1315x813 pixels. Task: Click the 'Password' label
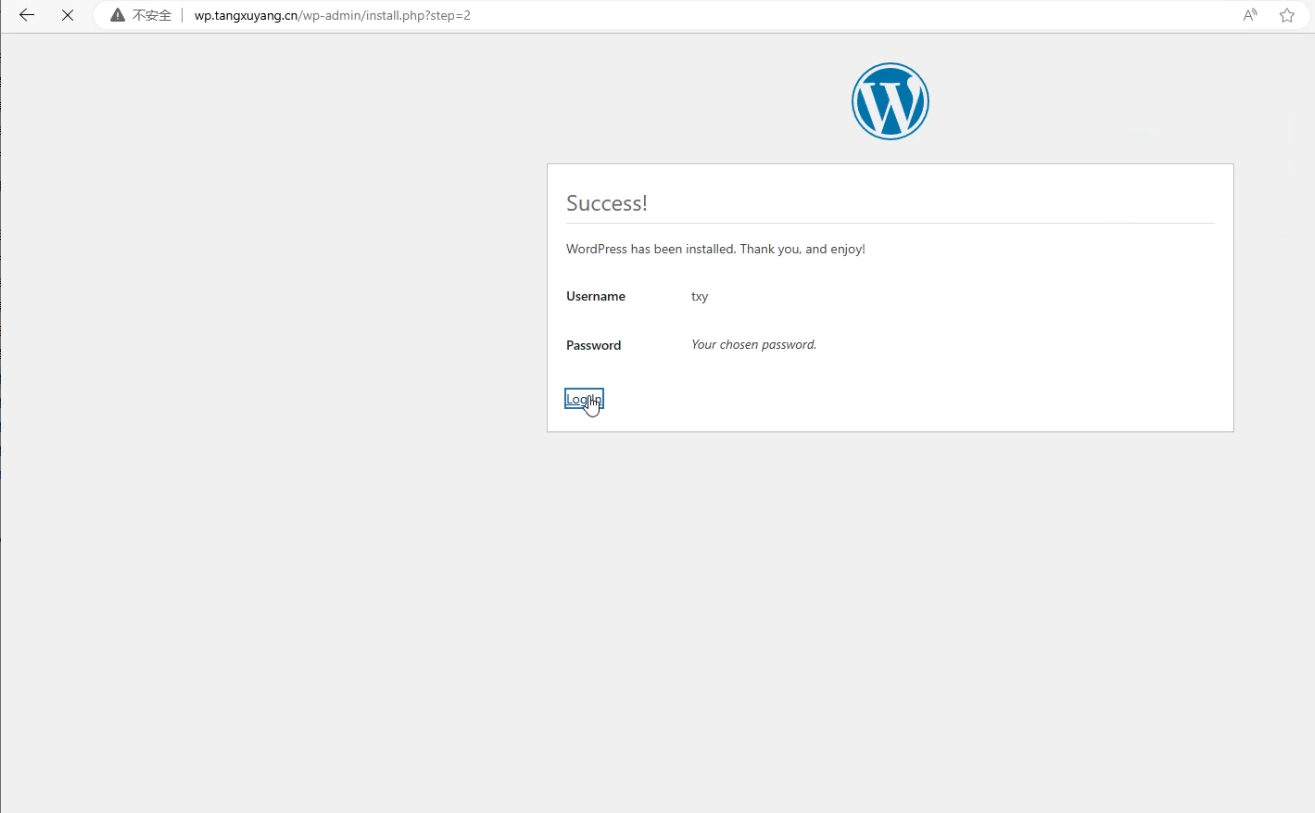tap(594, 345)
